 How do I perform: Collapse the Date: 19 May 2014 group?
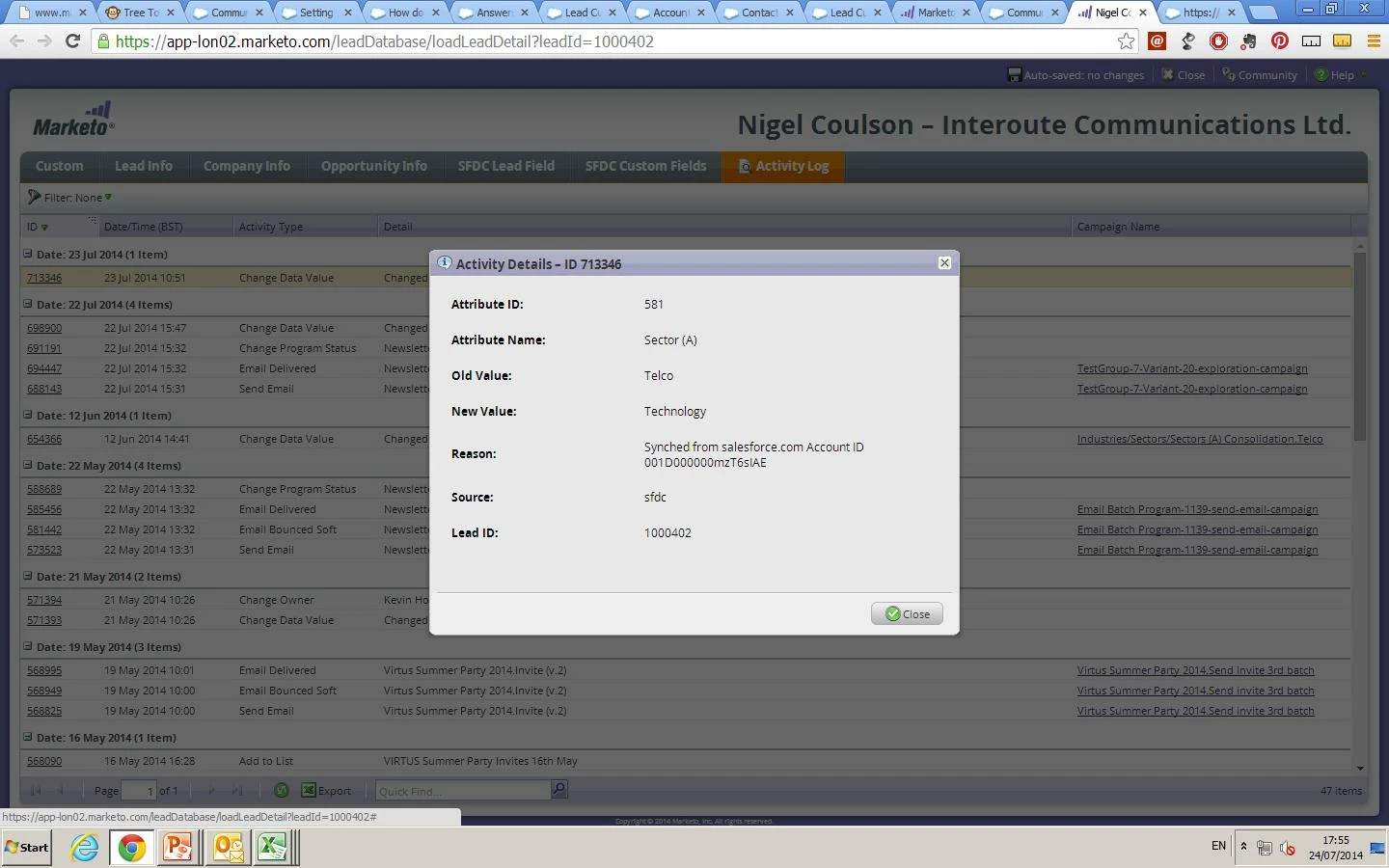[28, 646]
